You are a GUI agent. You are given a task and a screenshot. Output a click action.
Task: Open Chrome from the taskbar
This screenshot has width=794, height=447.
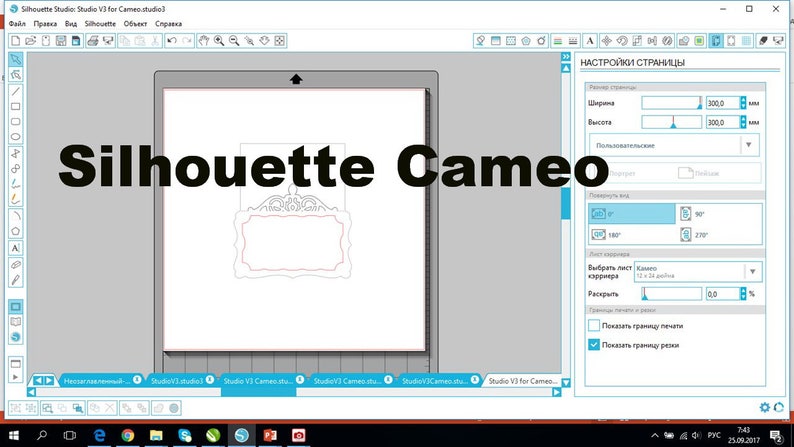128,435
